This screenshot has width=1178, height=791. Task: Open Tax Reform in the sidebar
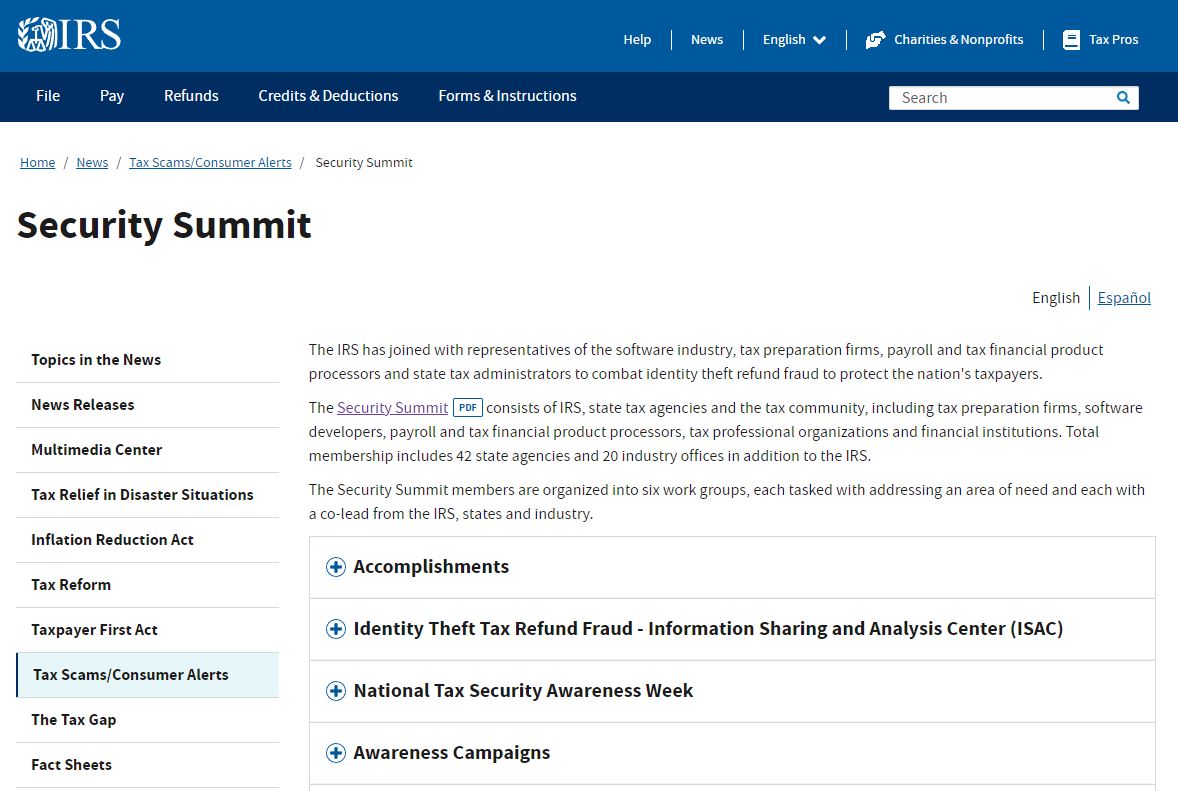point(148,585)
